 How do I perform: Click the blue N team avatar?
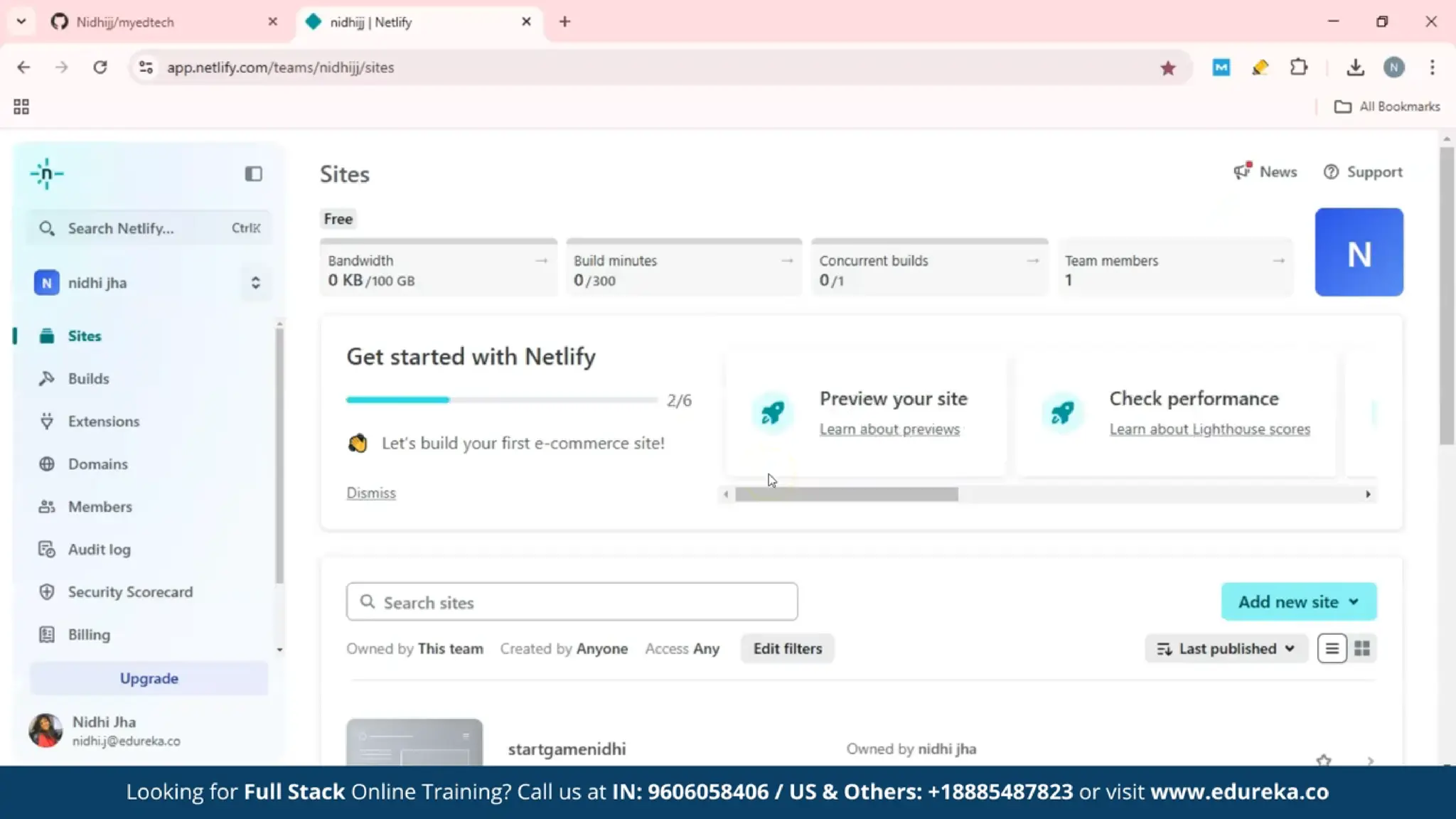pos(1359,252)
